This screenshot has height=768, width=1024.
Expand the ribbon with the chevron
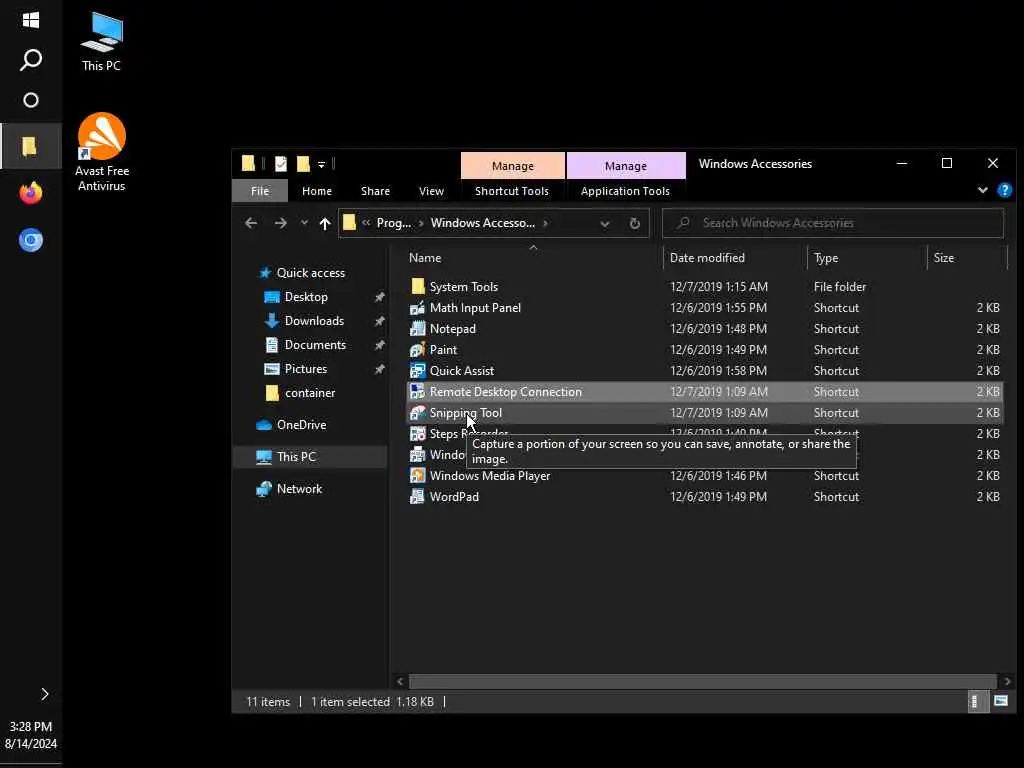[x=983, y=190]
